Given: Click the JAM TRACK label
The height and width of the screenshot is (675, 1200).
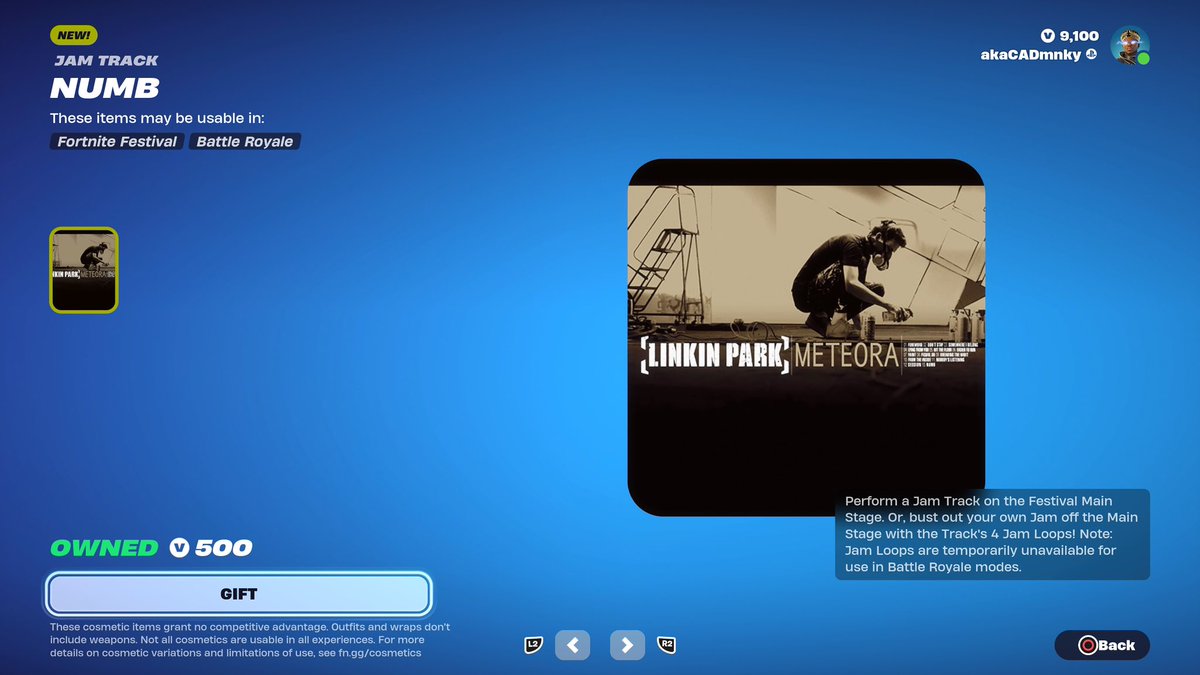Looking at the screenshot, I should pyautogui.click(x=106, y=60).
